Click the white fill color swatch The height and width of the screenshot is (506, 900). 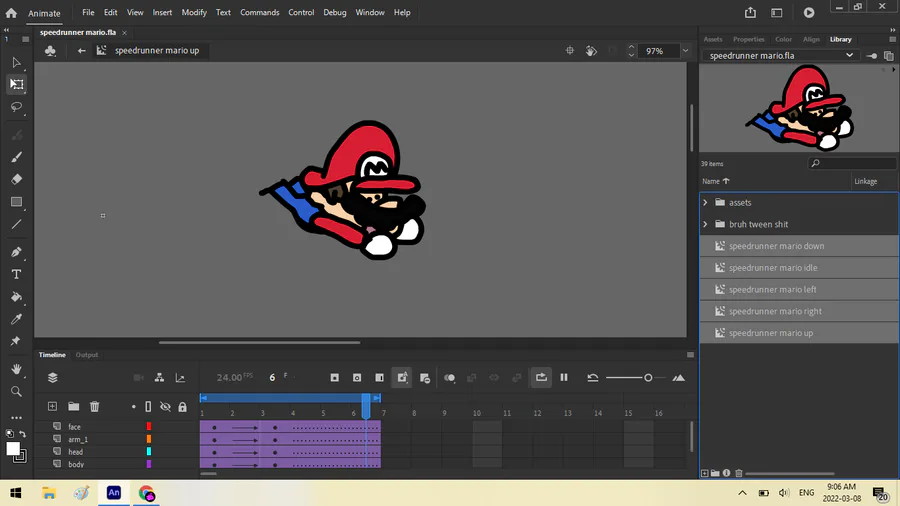coord(13,449)
